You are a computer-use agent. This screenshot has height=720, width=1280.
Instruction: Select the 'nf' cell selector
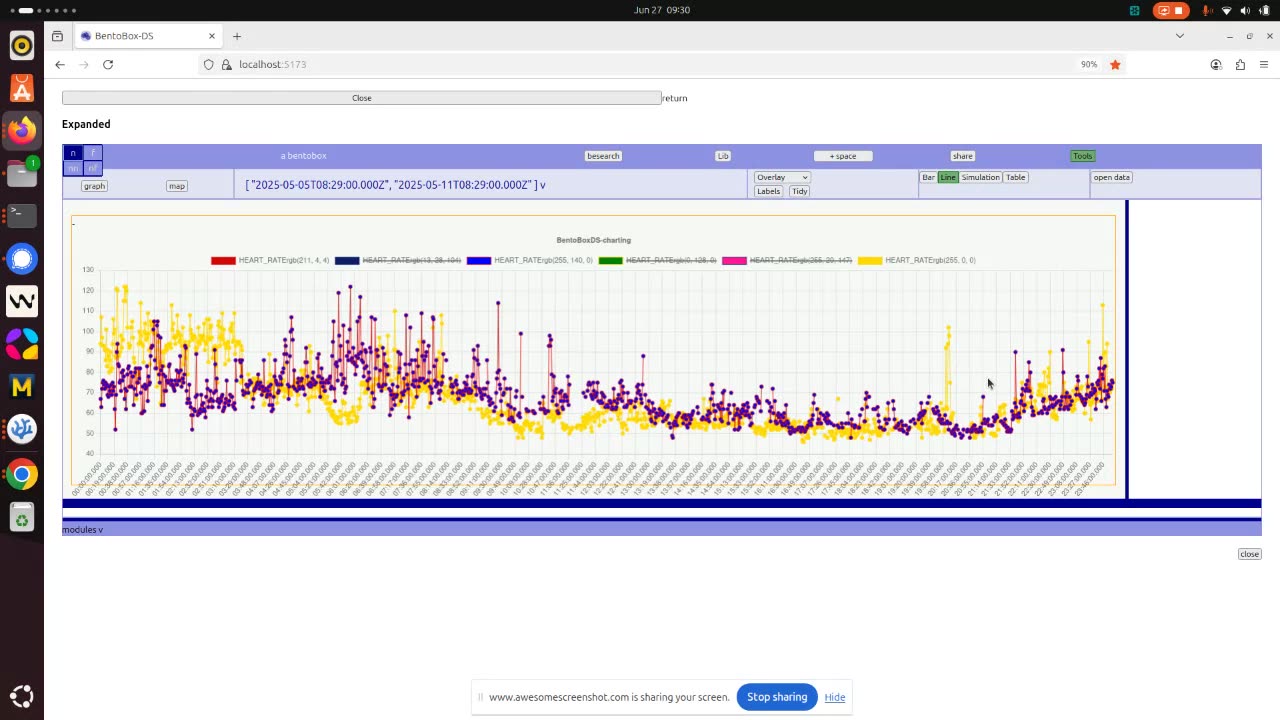92,168
